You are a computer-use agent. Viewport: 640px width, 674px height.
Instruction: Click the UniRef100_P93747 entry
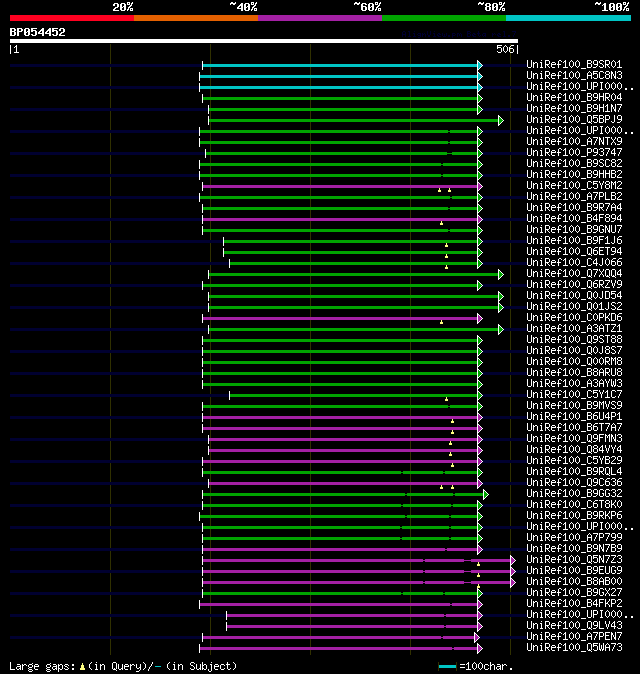(574, 153)
